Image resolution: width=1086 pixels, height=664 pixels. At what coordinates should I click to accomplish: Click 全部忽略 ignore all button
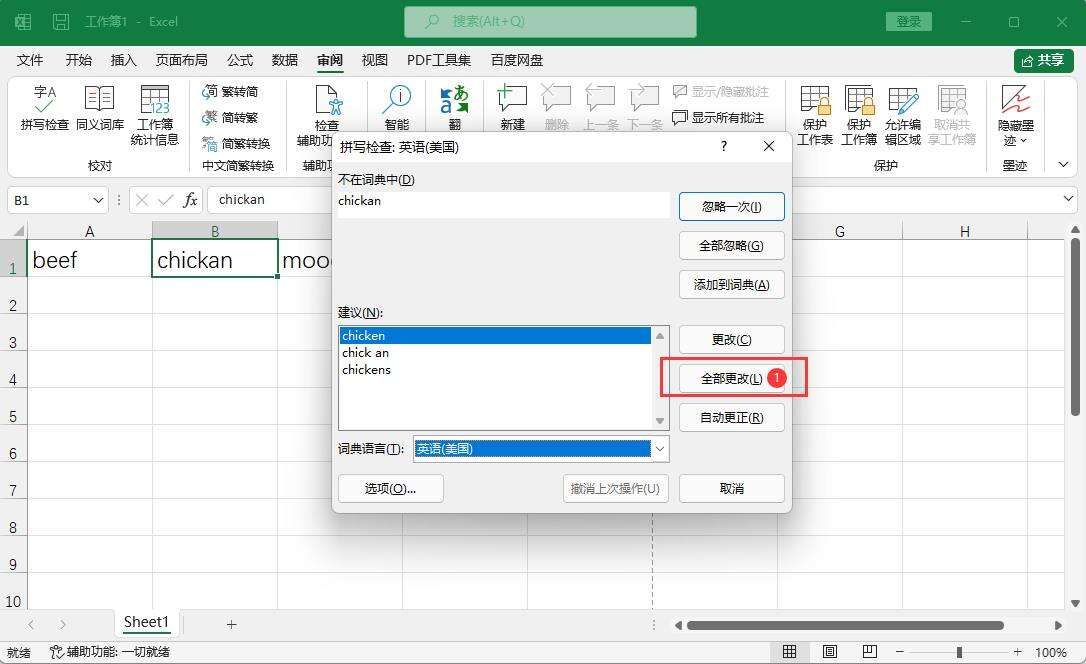point(731,245)
